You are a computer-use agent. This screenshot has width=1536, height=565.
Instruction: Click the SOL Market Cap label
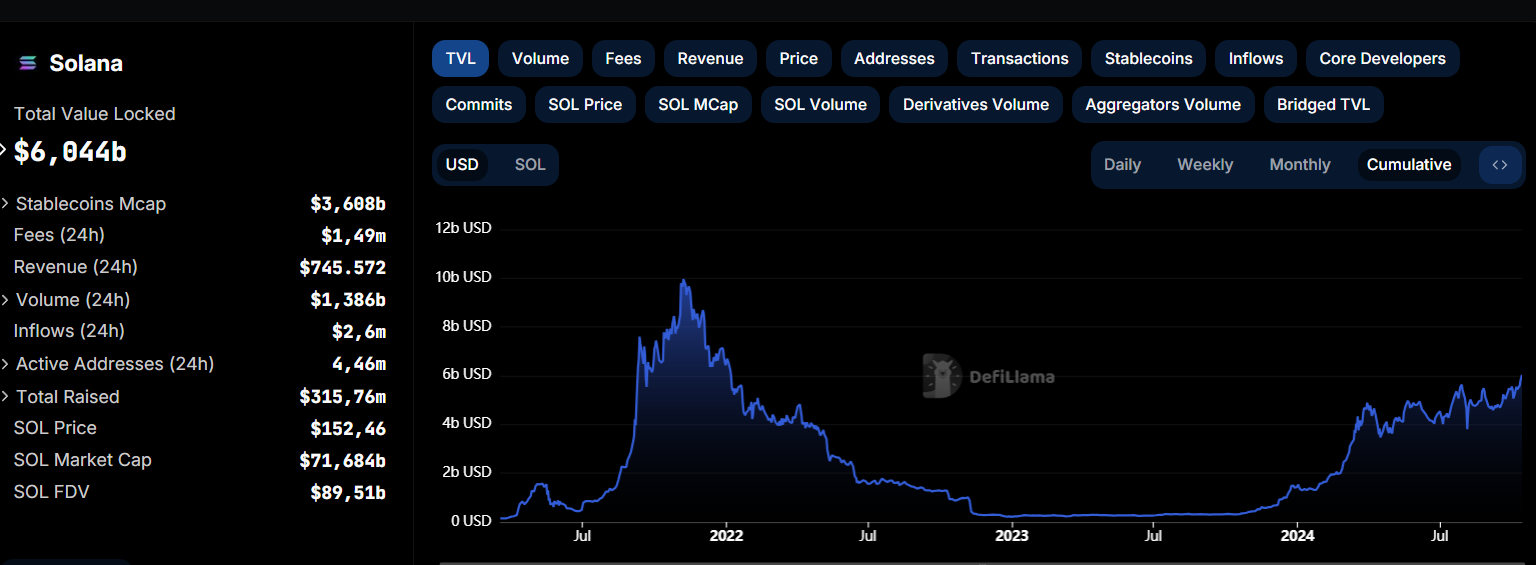83,460
